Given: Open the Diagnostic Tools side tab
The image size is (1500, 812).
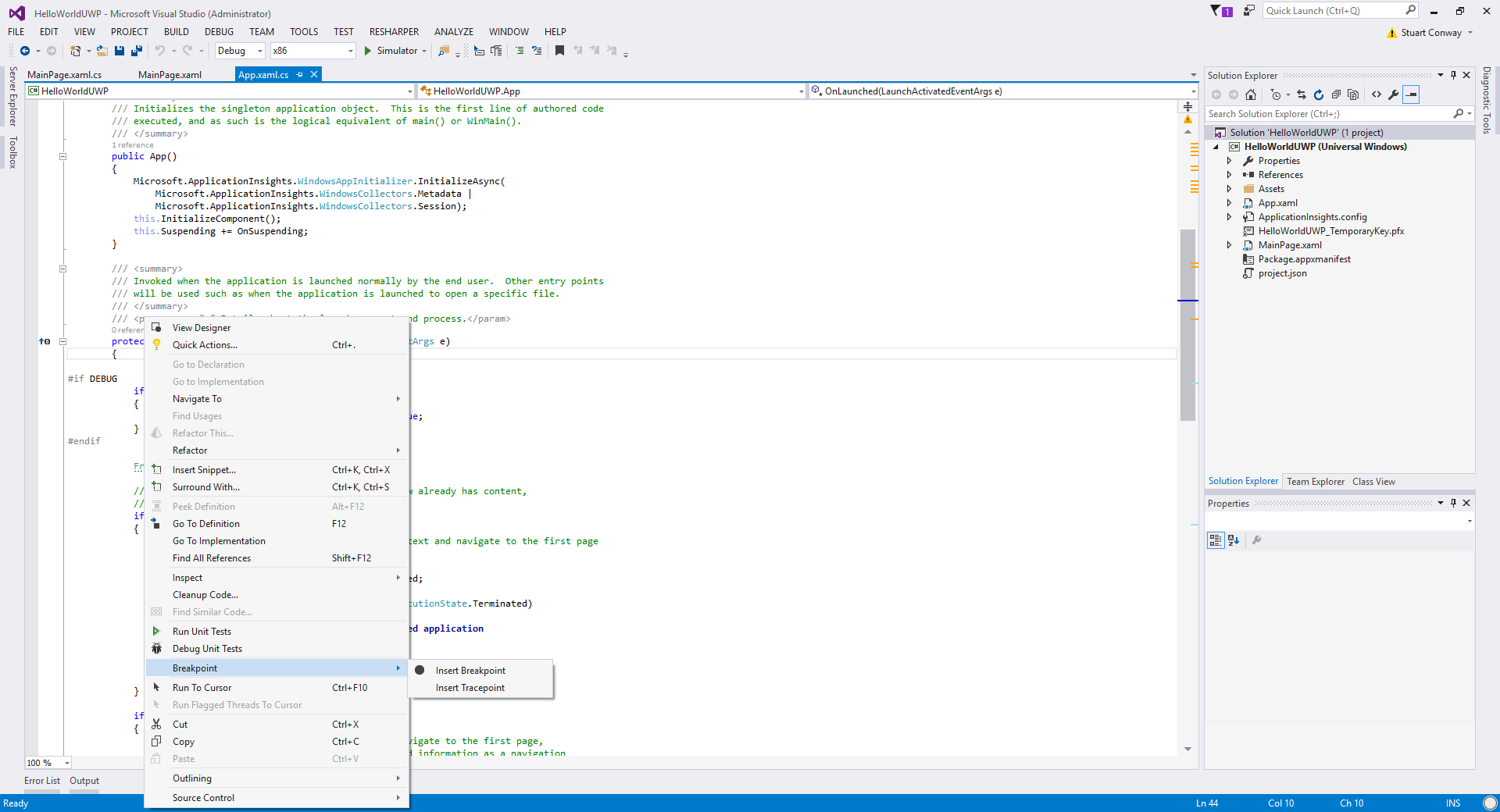Looking at the screenshot, I should coord(1487,100).
